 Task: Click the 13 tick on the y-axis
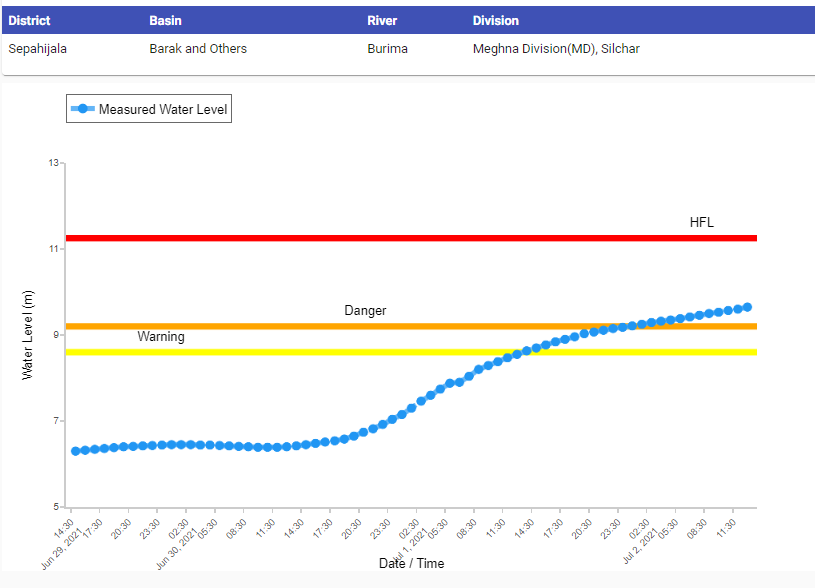(x=54, y=163)
